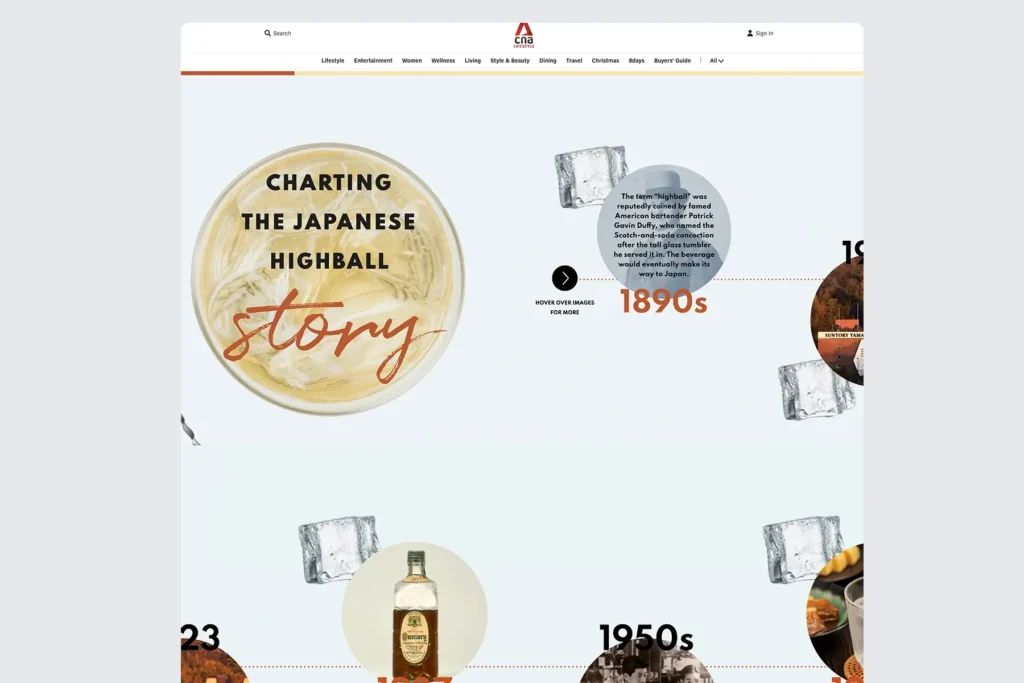1024x683 pixels.
Task: Go to the Entertainment section
Action: pos(373,61)
